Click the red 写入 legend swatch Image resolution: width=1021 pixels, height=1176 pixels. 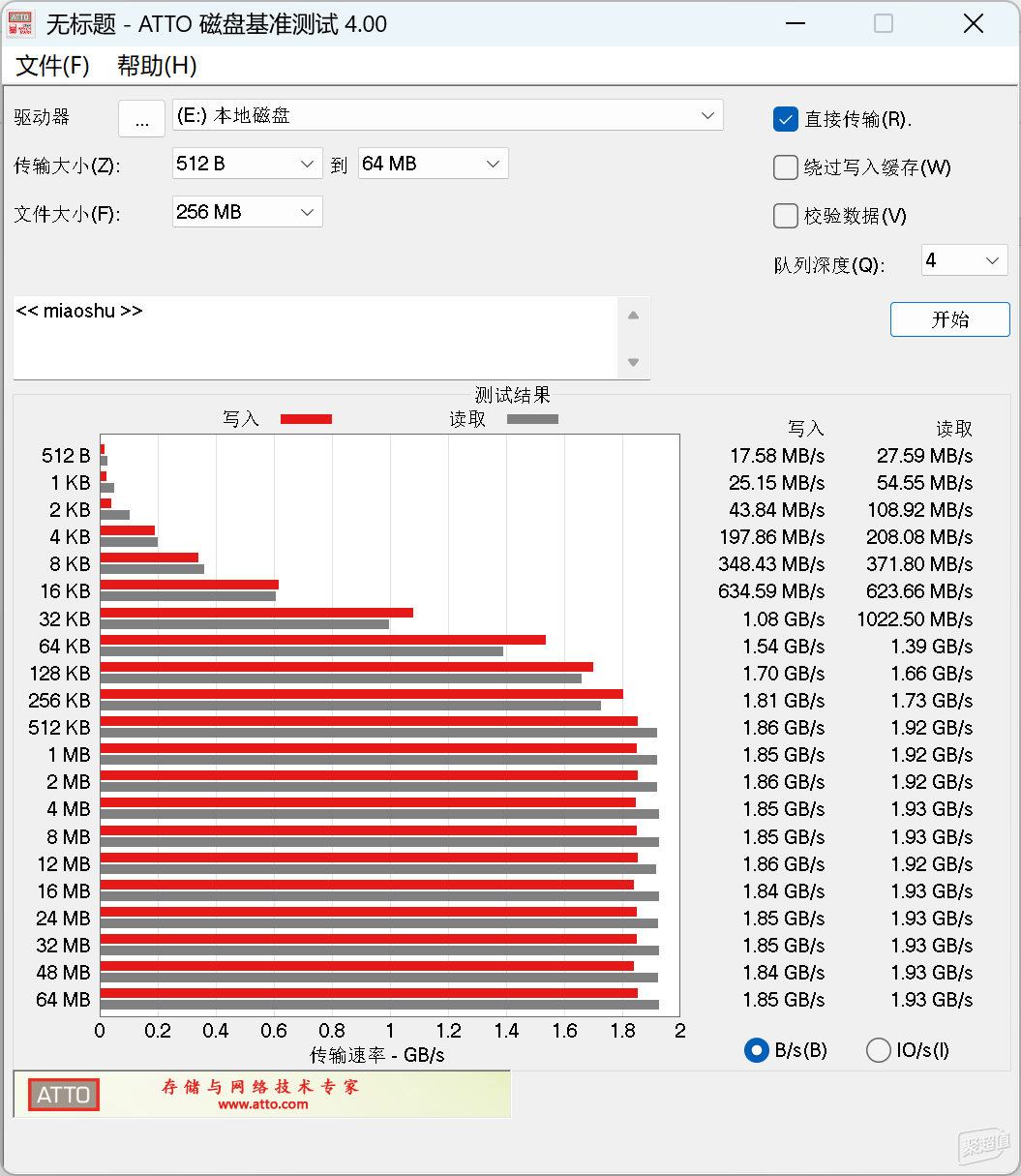[306, 419]
